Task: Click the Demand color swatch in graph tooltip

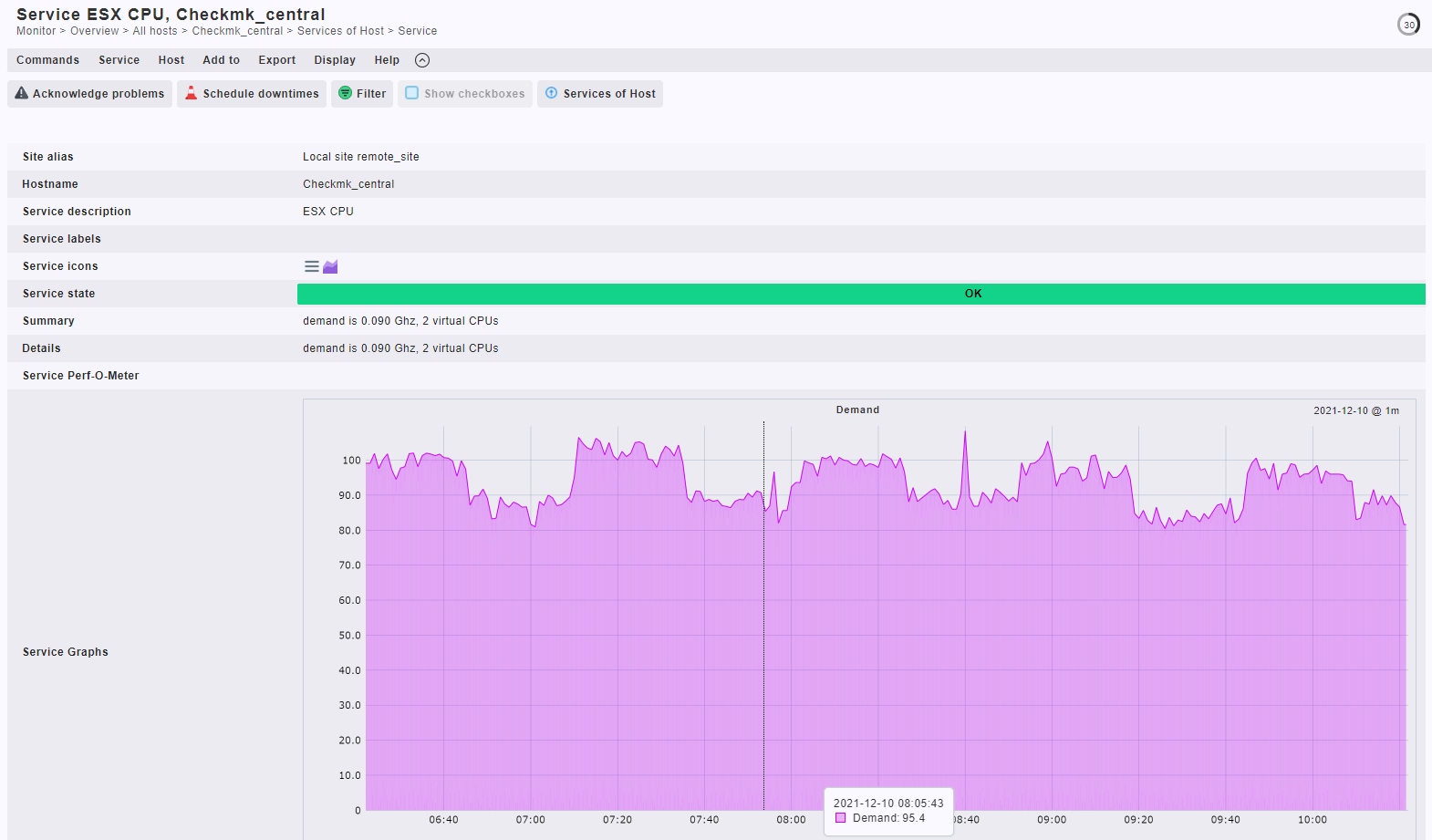Action: (x=841, y=818)
